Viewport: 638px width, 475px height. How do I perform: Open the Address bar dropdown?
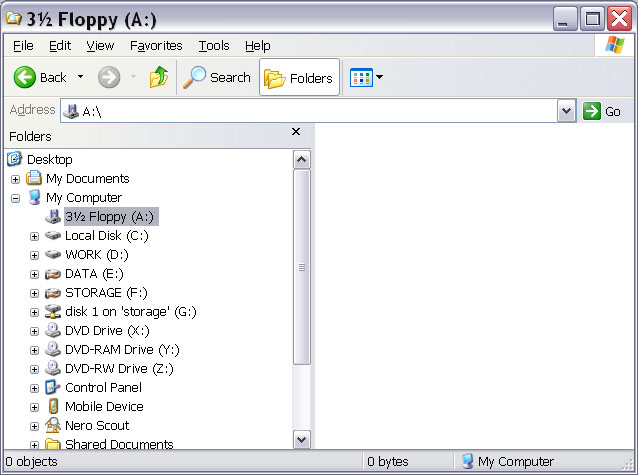click(x=566, y=111)
